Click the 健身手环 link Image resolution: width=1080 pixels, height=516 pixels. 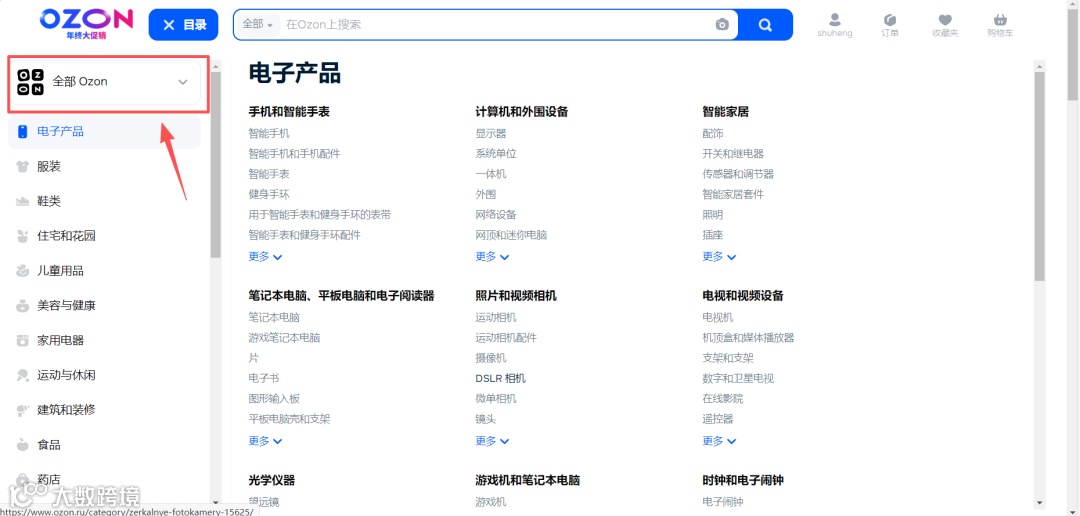pyautogui.click(x=269, y=194)
